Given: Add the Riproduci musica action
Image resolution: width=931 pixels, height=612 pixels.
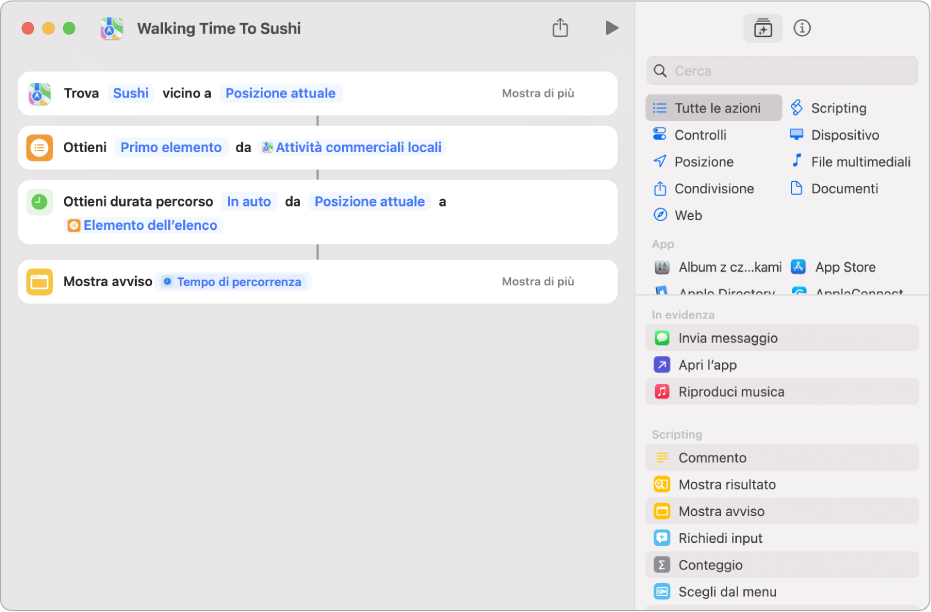Looking at the screenshot, I should (730, 392).
